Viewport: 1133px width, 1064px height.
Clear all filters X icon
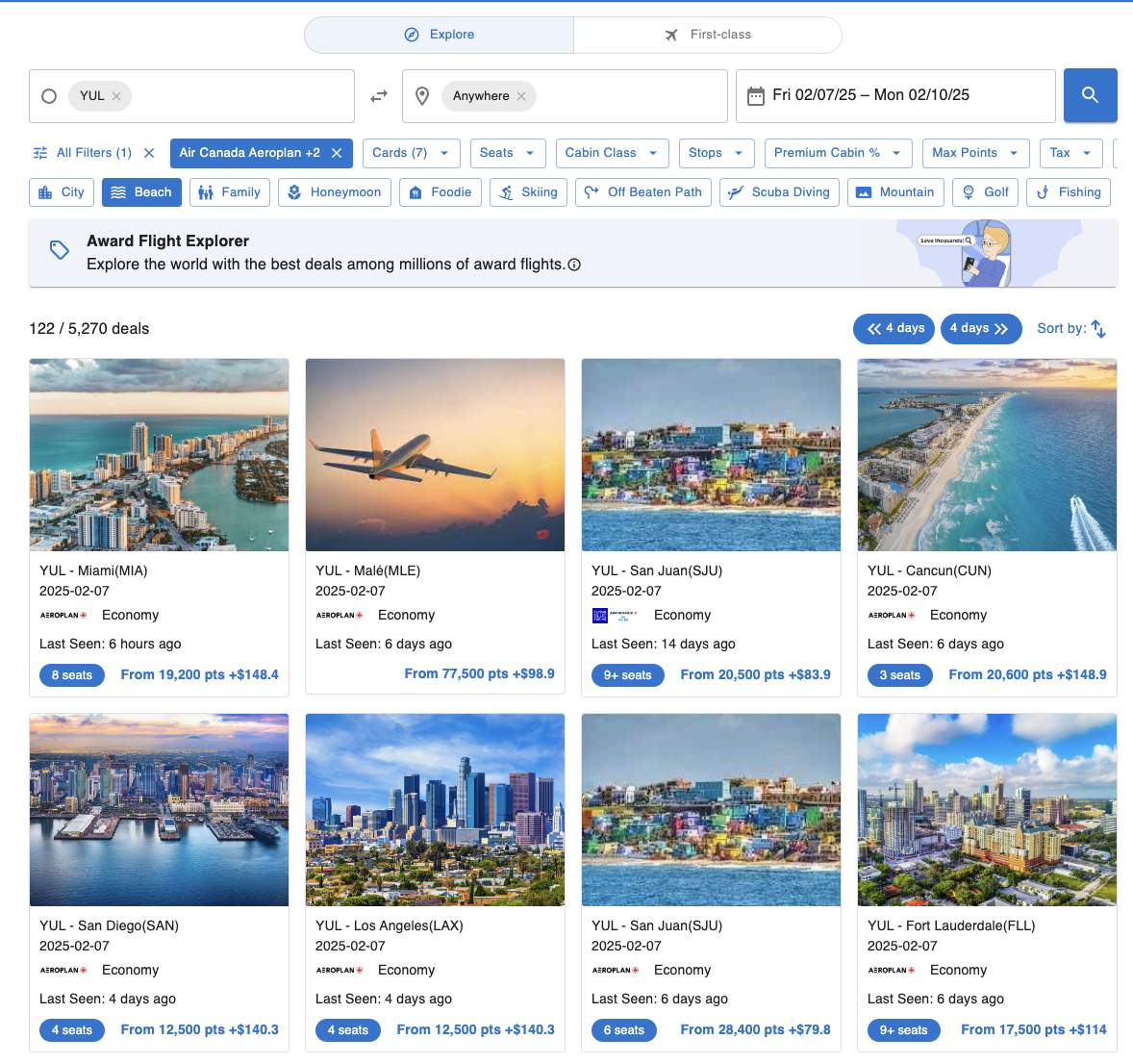coord(149,153)
